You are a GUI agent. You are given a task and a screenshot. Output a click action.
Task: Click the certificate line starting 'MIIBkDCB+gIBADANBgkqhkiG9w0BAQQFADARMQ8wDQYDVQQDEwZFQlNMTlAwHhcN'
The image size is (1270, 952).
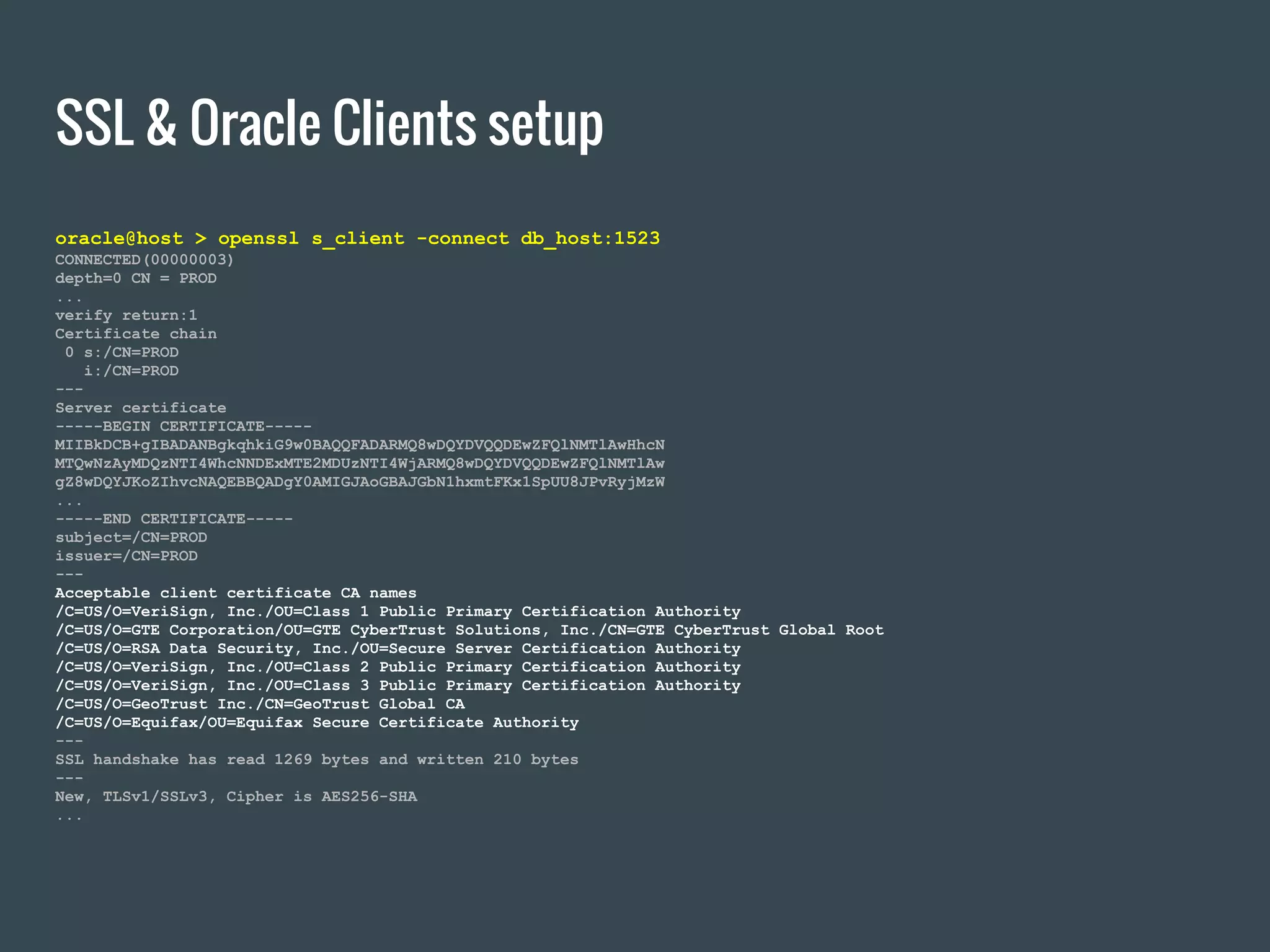pos(360,445)
